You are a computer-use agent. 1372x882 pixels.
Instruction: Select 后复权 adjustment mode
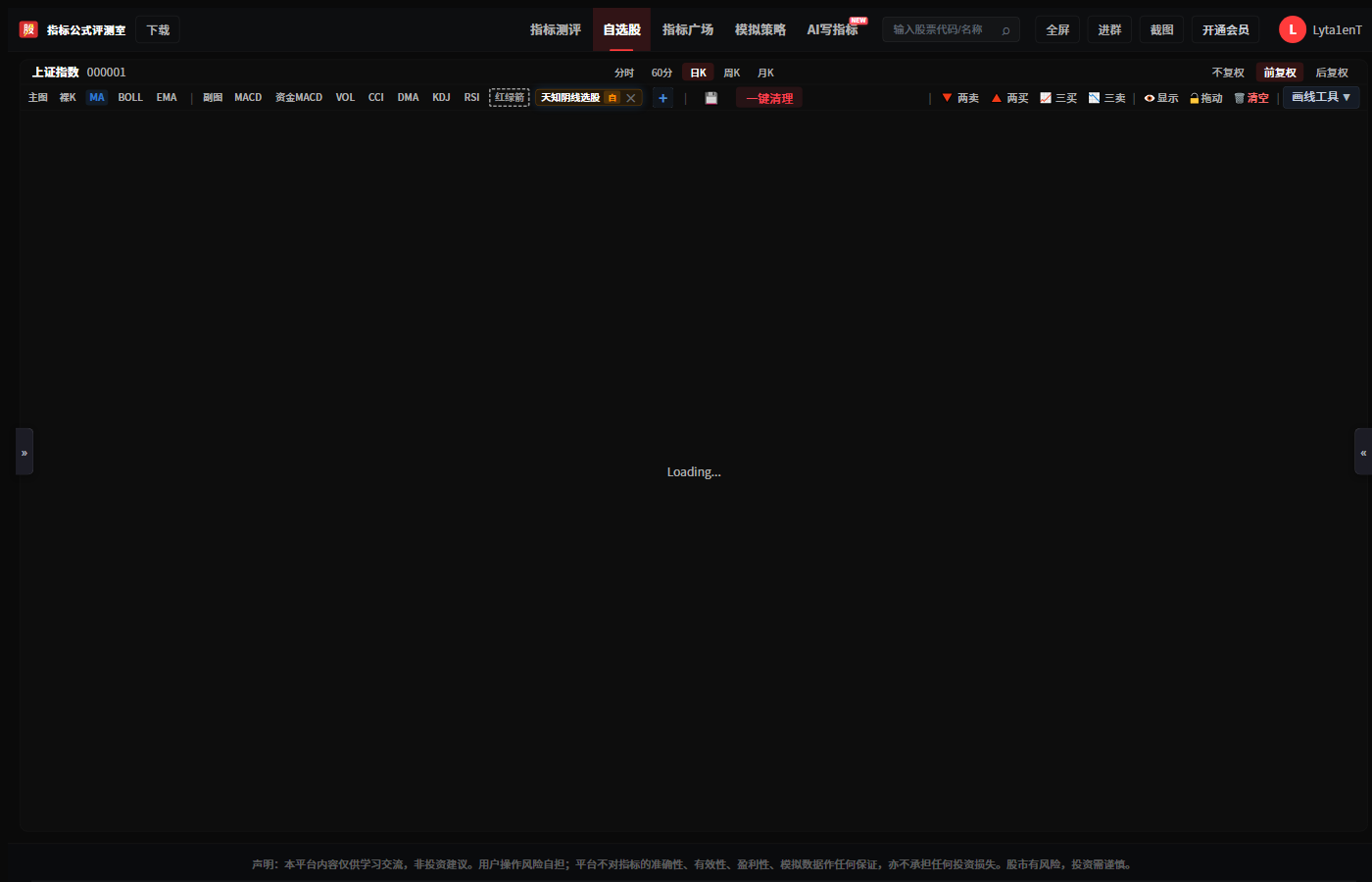pos(1332,73)
